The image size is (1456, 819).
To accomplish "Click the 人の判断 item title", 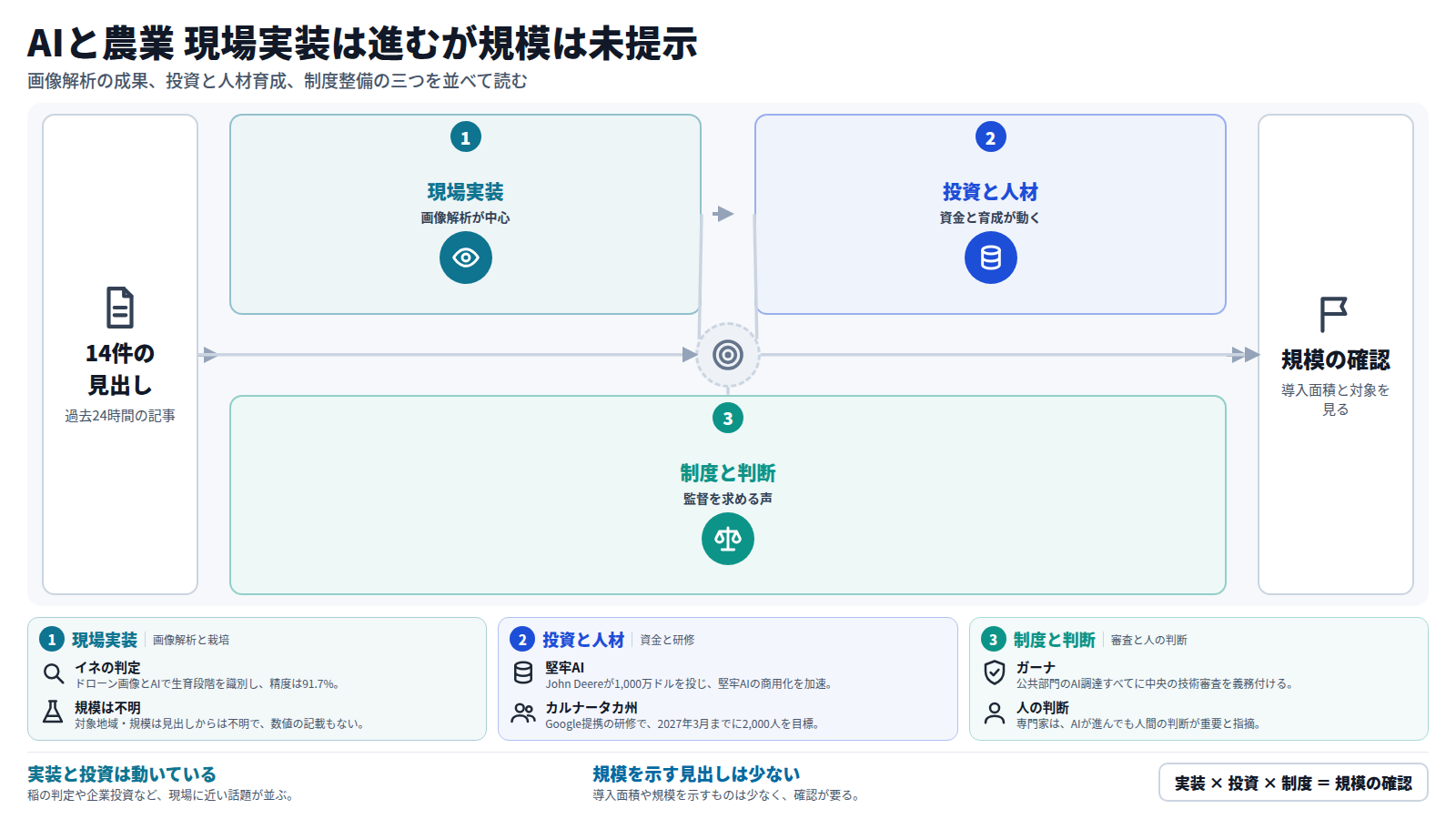I will (1043, 708).
